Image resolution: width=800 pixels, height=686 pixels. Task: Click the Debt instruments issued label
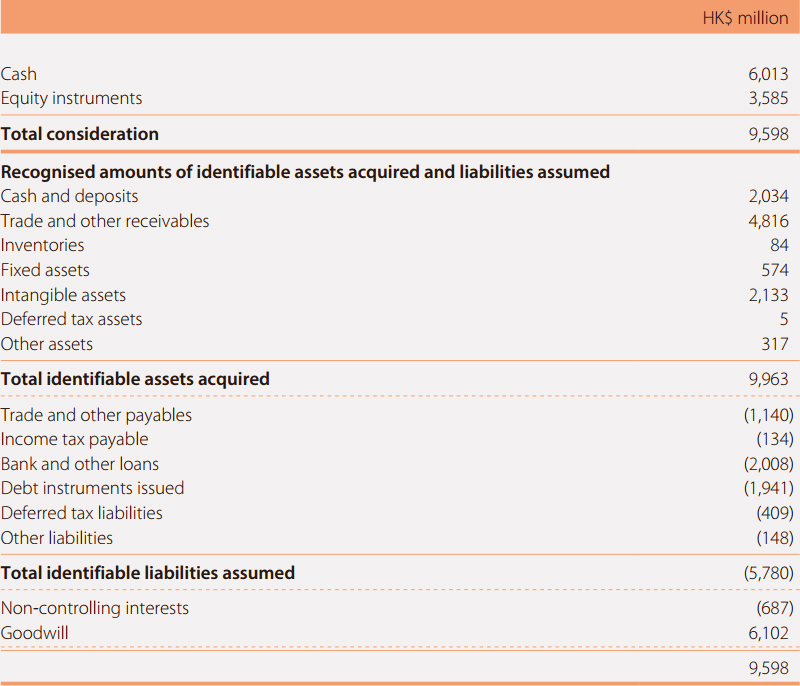click(x=92, y=489)
